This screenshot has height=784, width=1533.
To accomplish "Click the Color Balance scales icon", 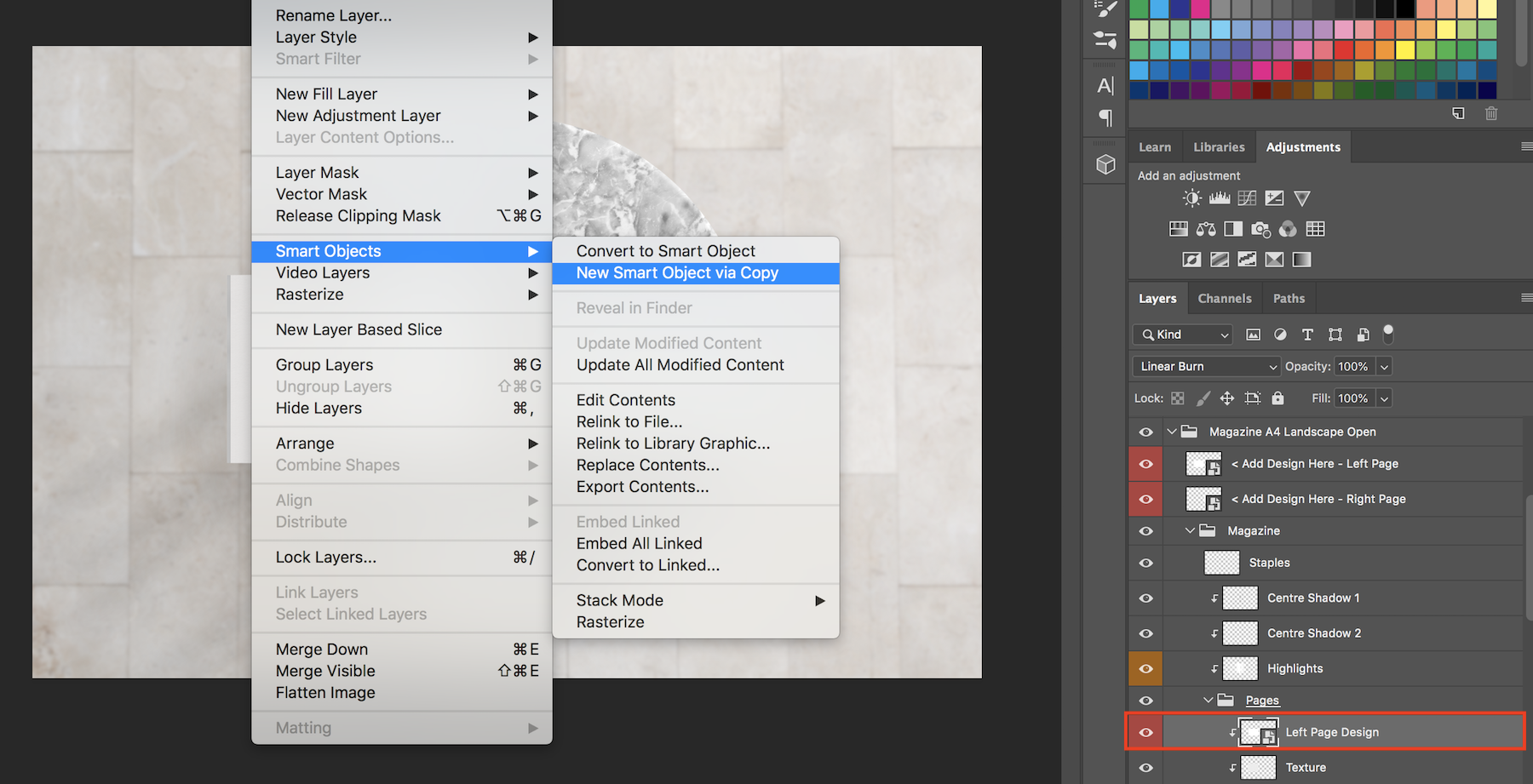I will (1206, 229).
